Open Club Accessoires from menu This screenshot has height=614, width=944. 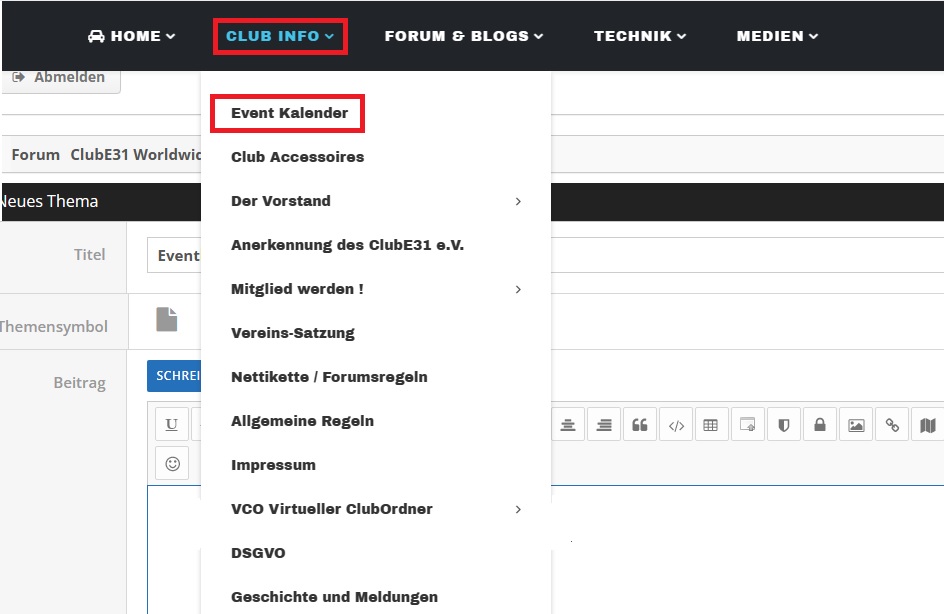click(x=297, y=157)
